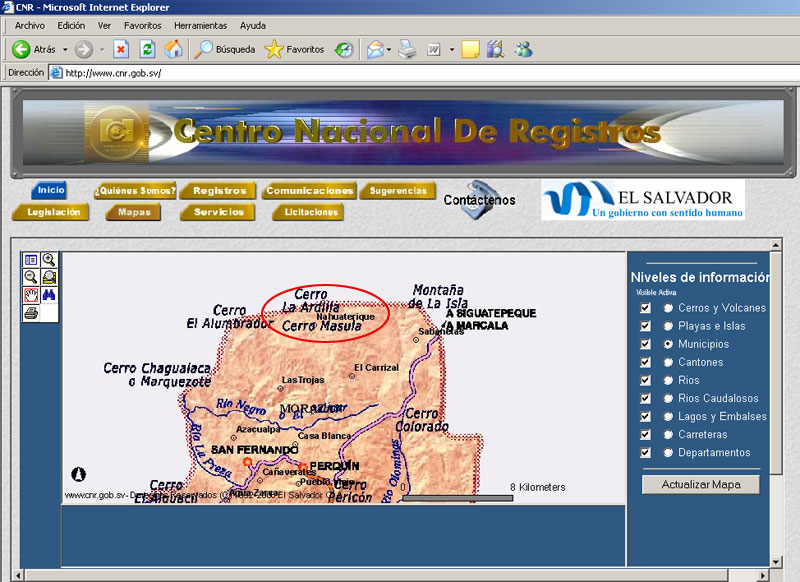Expand the Mail button dropdown arrow

[390, 49]
